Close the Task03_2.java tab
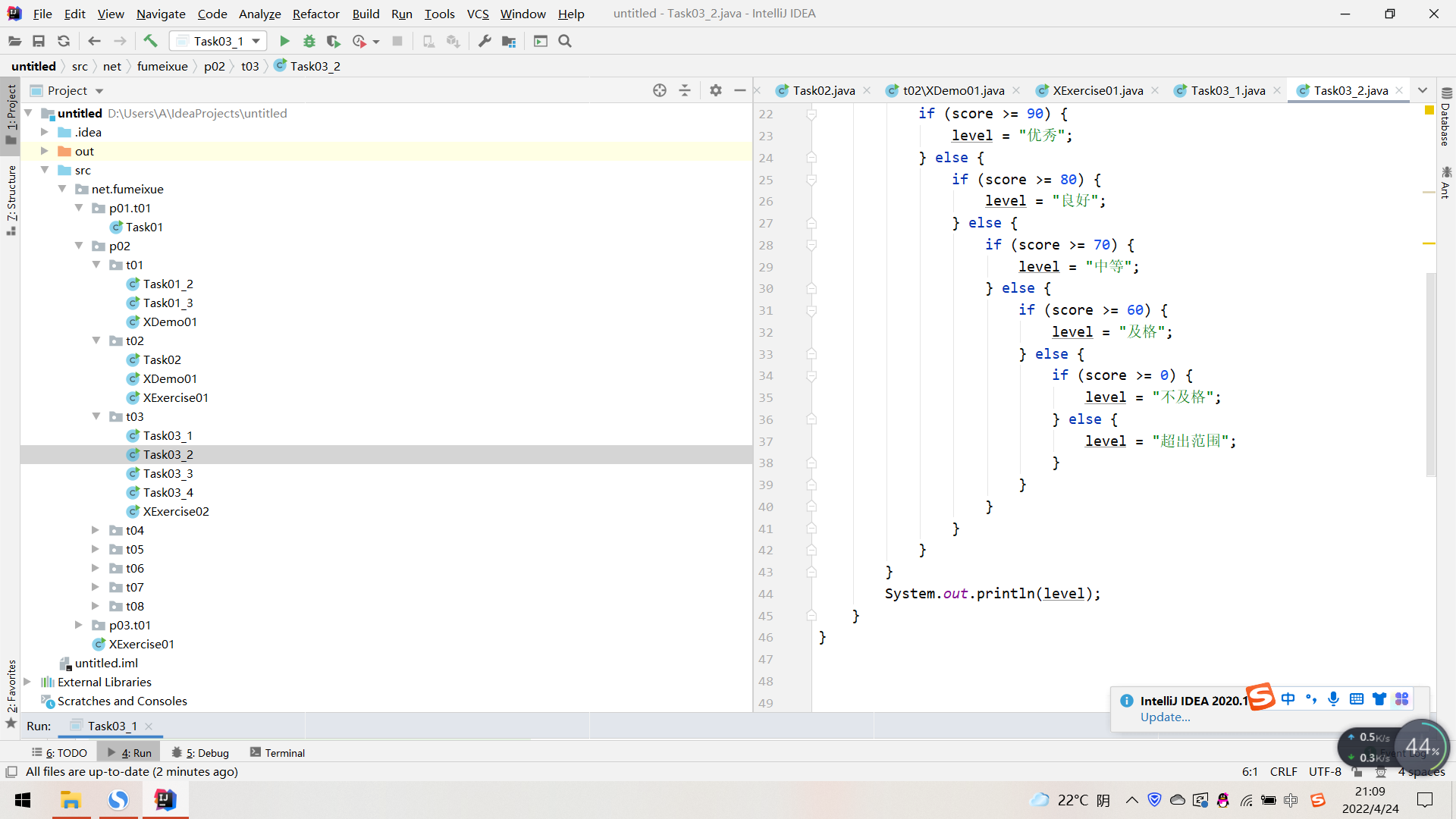This screenshot has height=819, width=1456. [x=1399, y=90]
